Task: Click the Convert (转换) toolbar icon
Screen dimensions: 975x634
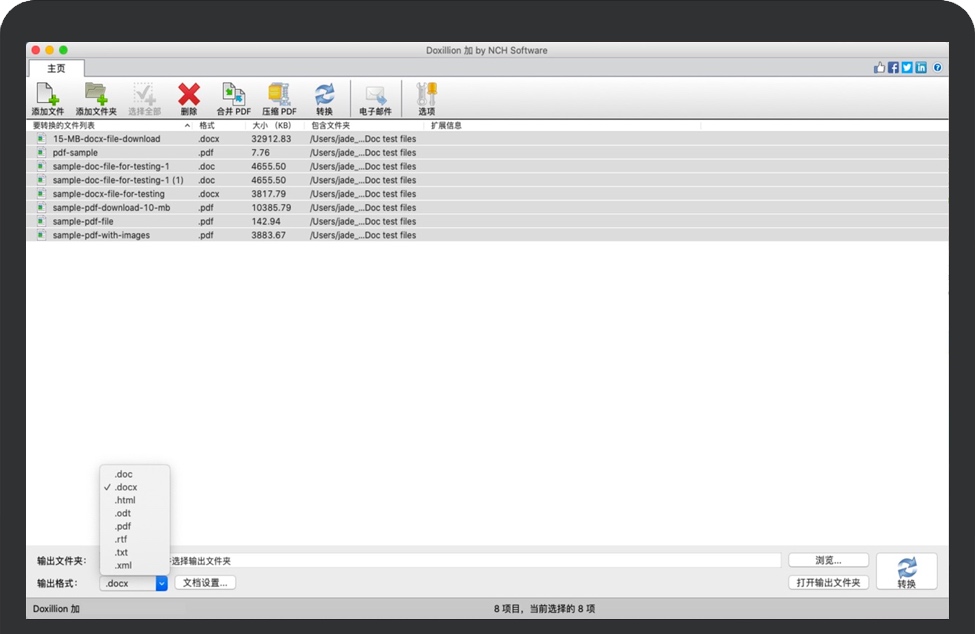Action: coord(324,97)
